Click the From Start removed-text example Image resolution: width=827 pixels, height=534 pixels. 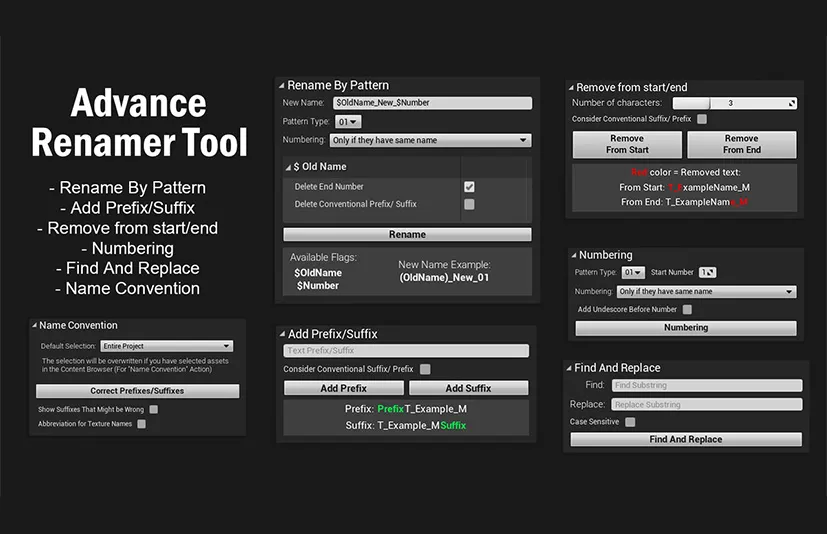pos(685,187)
